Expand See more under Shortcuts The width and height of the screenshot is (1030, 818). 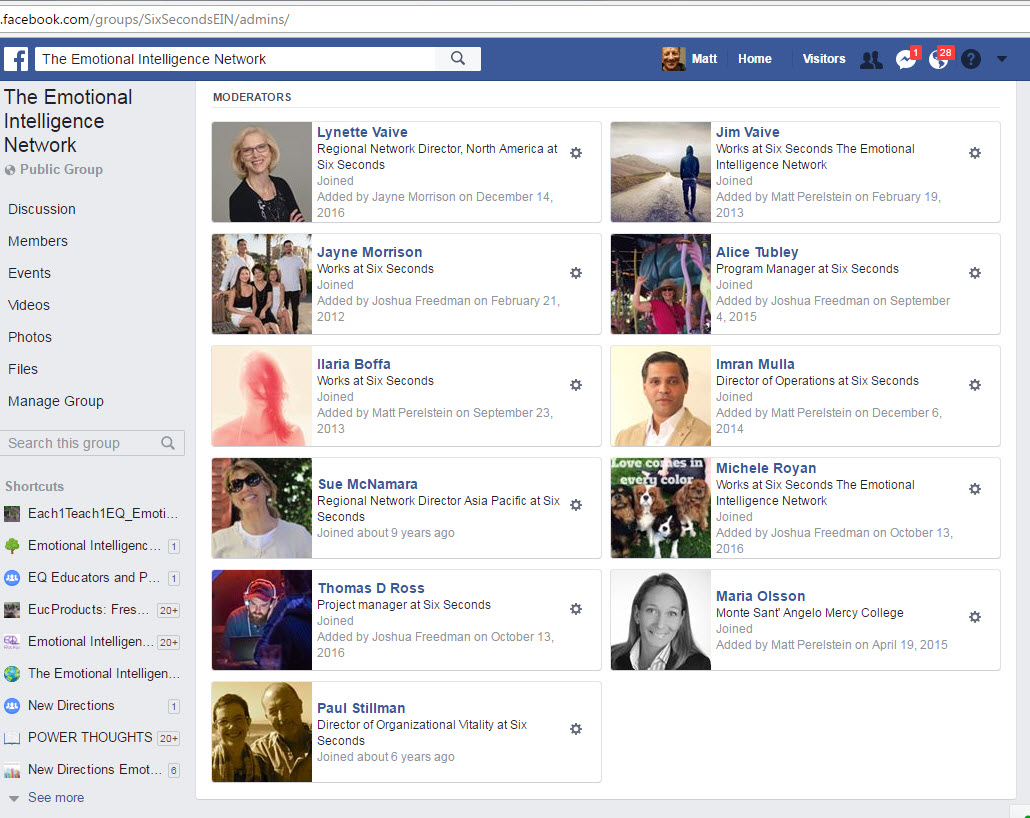(55, 797)
